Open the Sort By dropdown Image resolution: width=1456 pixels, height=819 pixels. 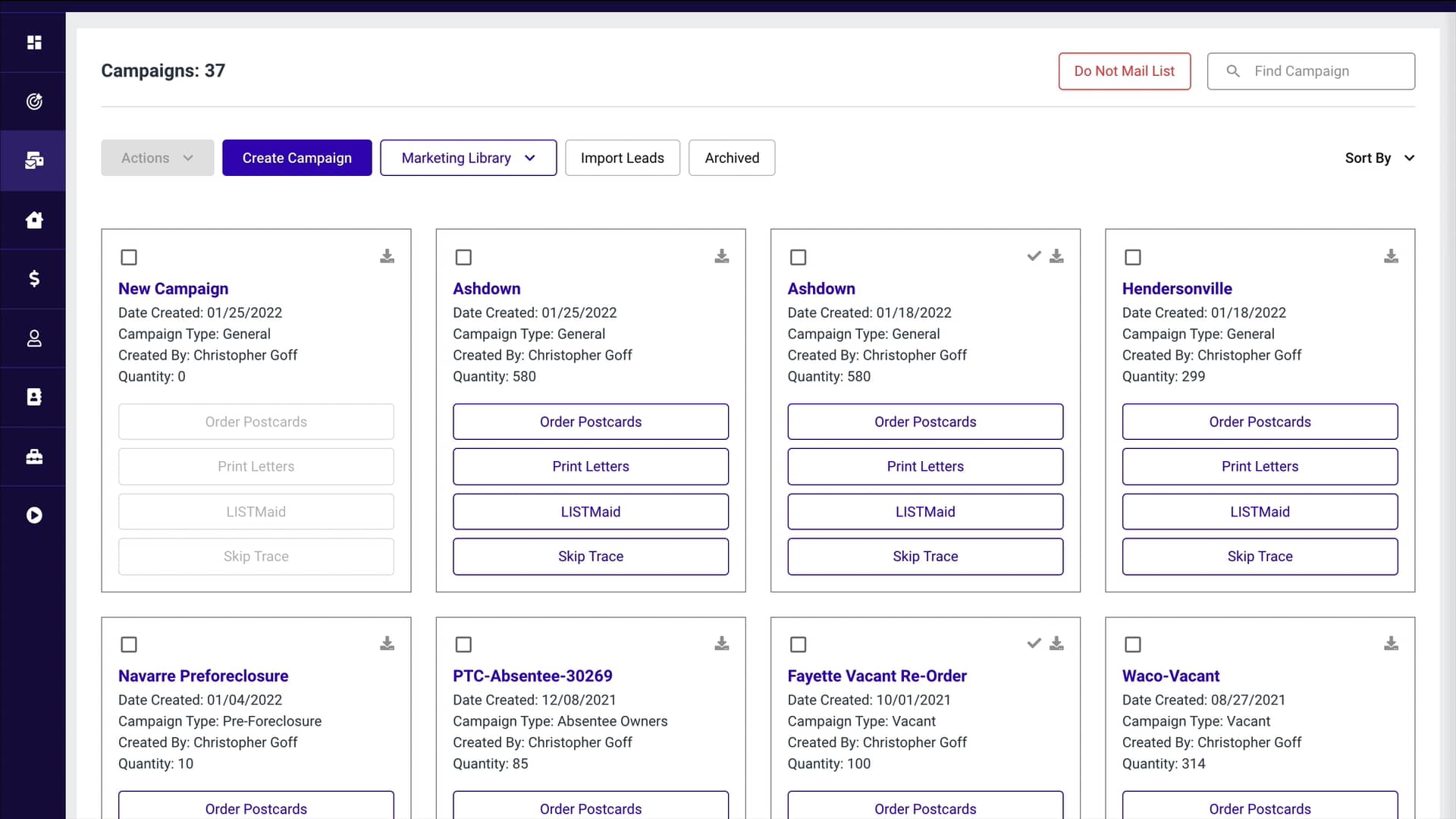tap(1379, 158)
